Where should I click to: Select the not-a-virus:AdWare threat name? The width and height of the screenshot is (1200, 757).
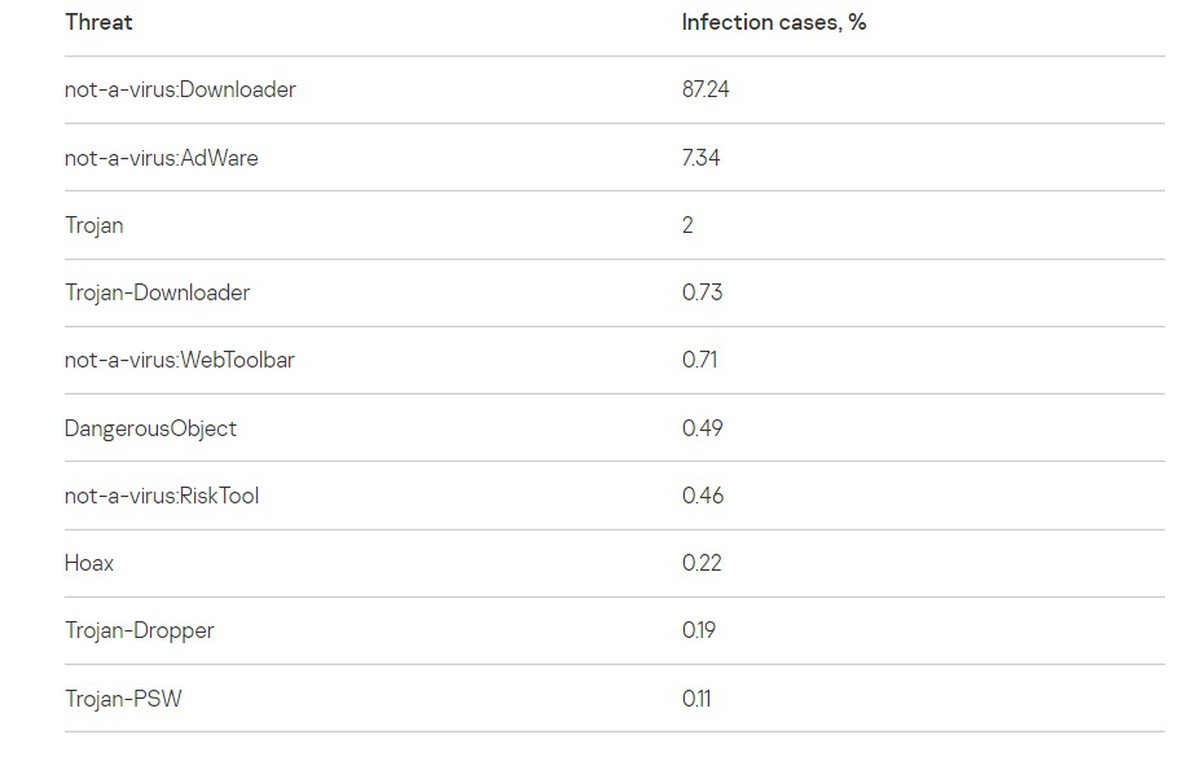click(161, 158)
